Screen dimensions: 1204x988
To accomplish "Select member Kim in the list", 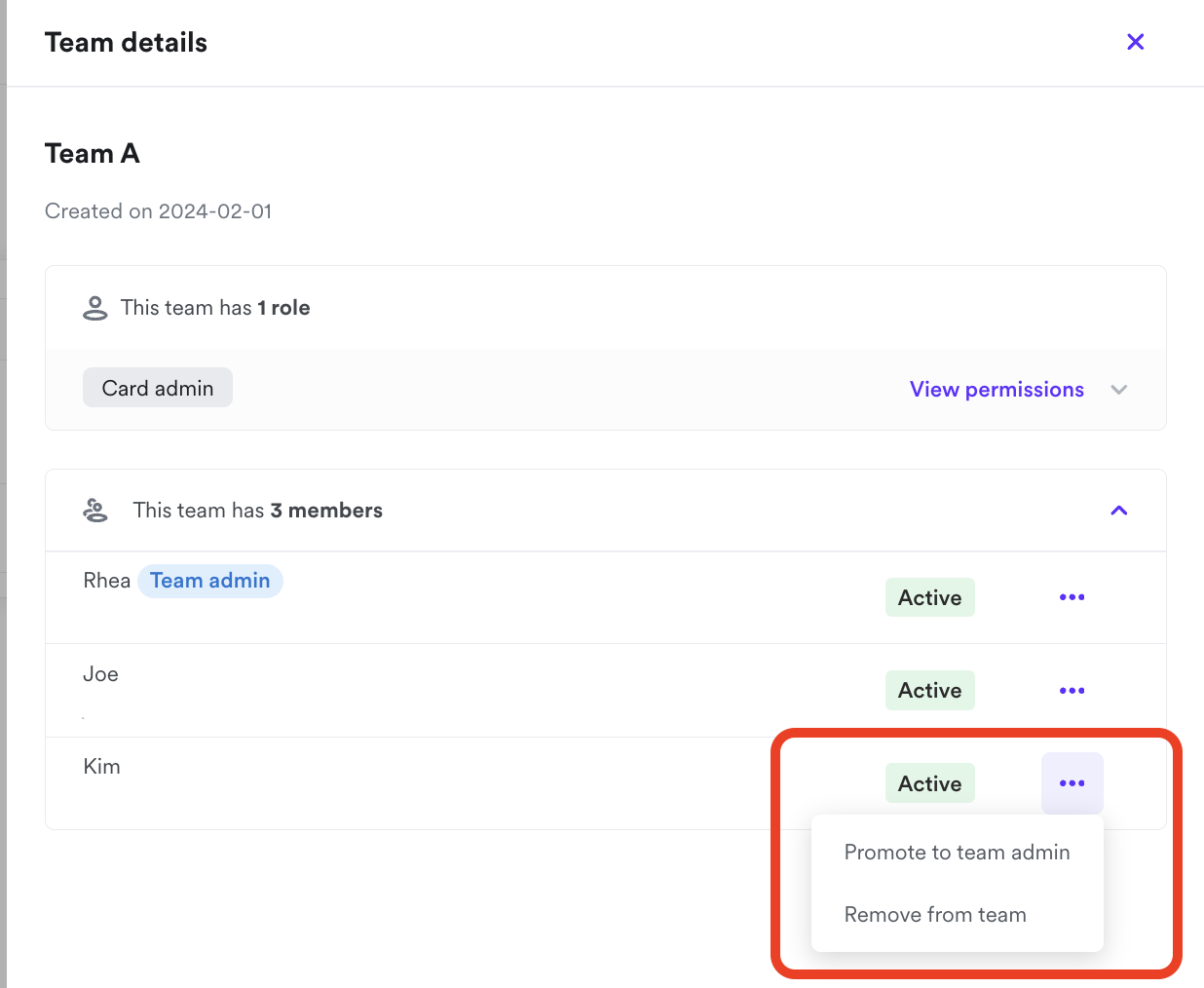I will pyautogui.click(x=102, y=767).
